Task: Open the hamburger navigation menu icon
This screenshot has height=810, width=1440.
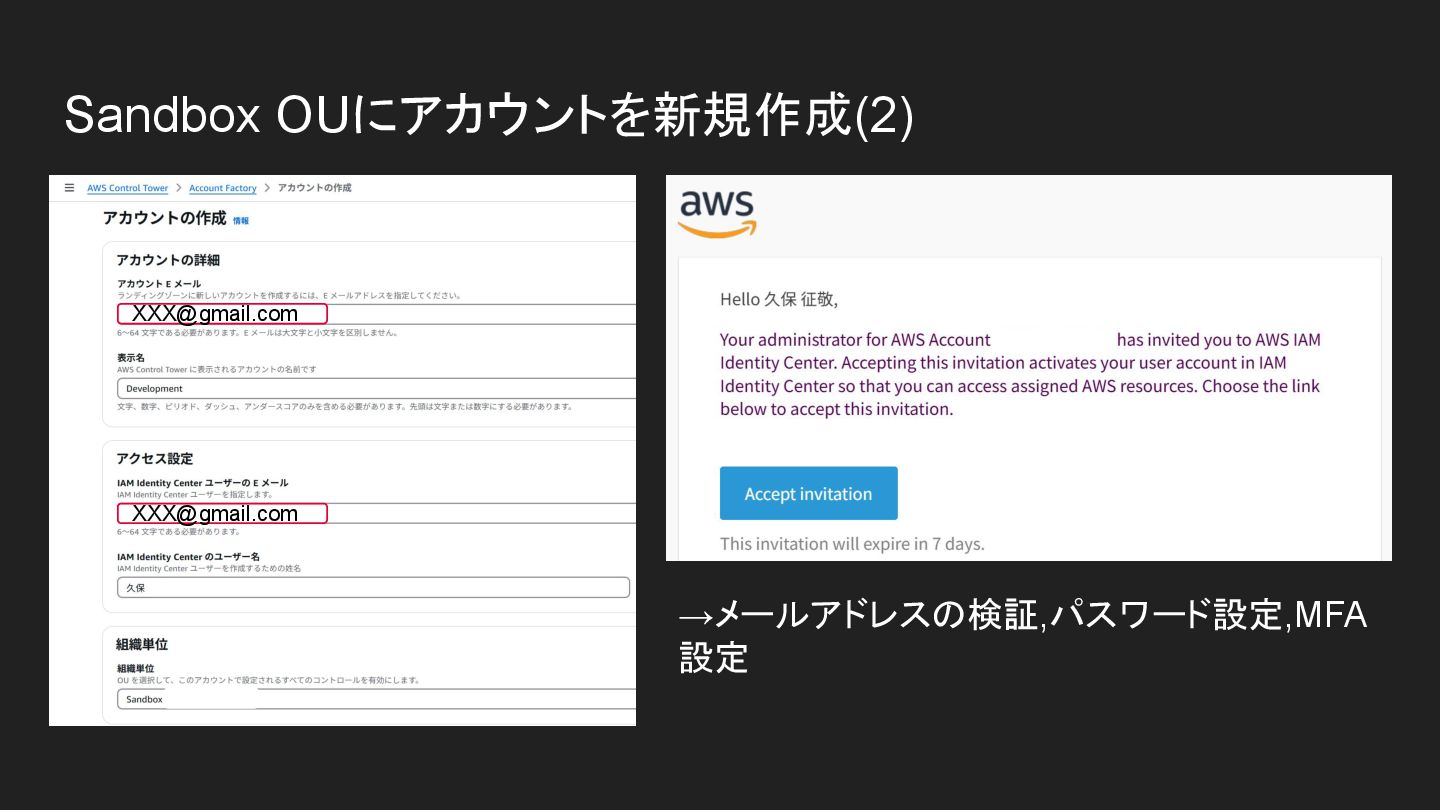Action: point(69,187)
